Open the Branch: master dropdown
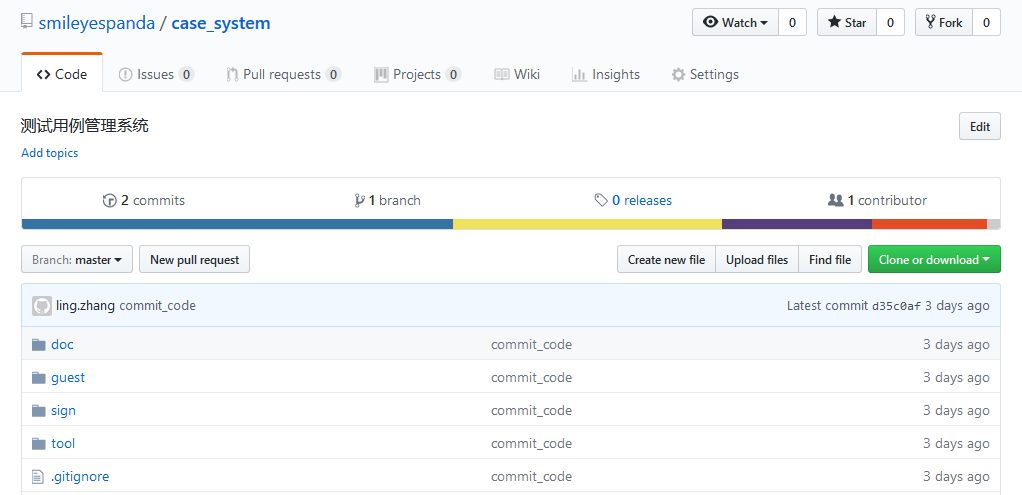 [x=77, y=260]
